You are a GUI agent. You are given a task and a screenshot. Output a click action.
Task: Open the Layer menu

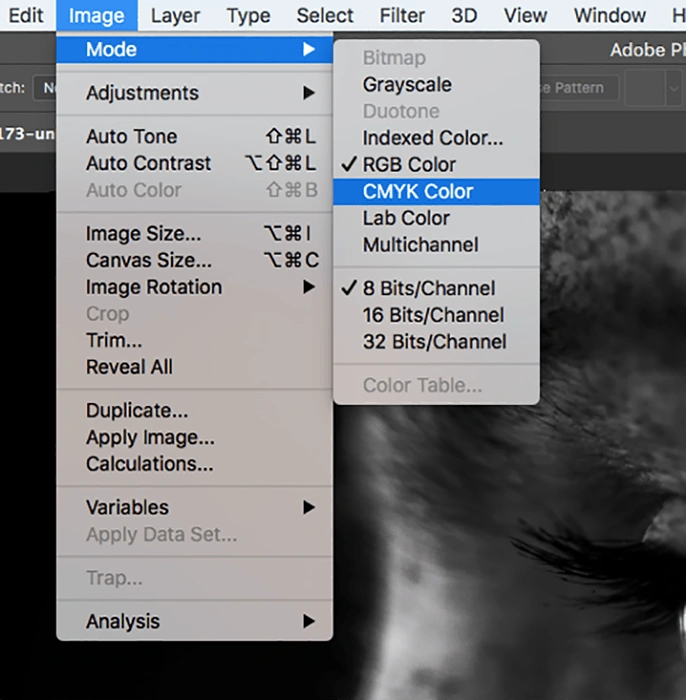[x=175, y=16]
